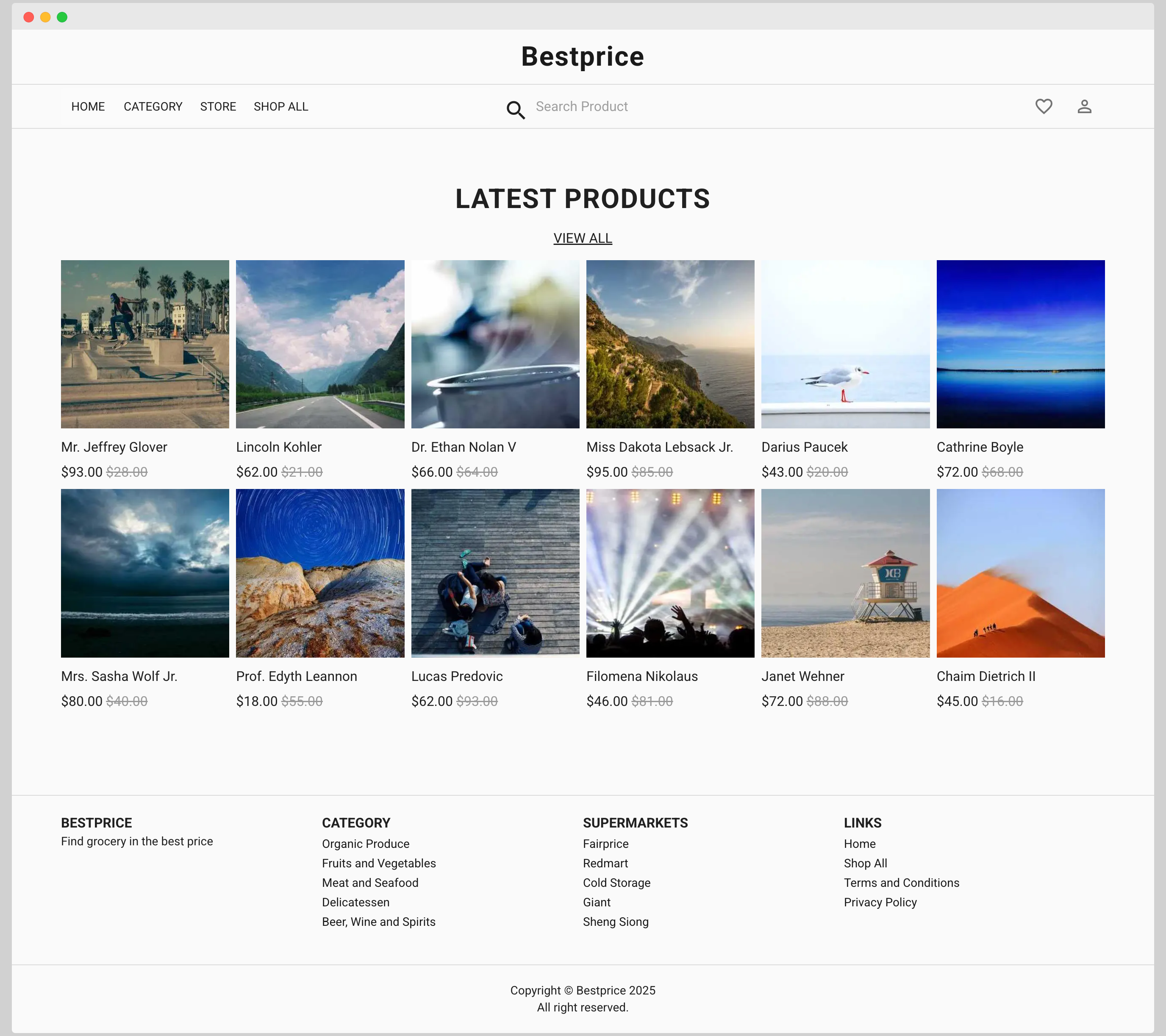Open the user account icon
This screenshot has height=1036, width=1166.
[1084, 107]
